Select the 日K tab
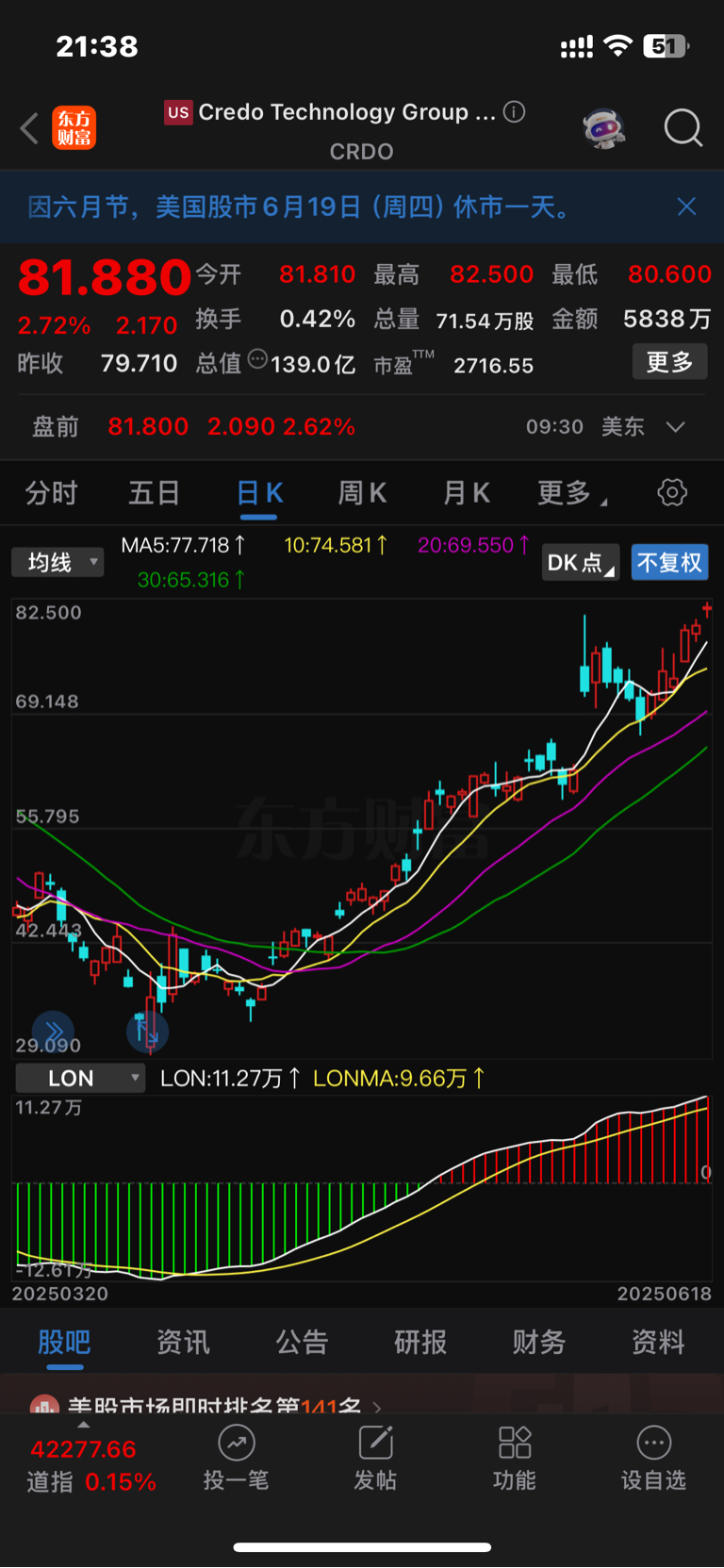Viewport: 724px width, 1568px height. [259, 492]
